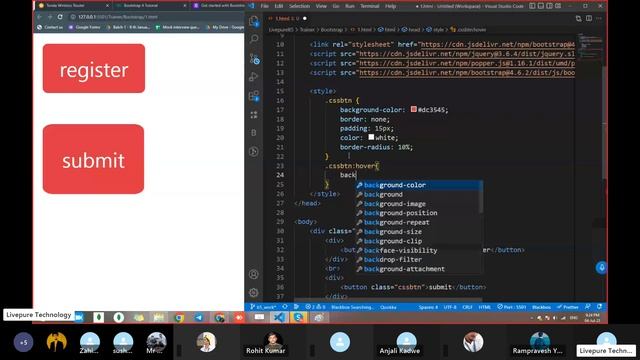Toggle the panel layout icon in the title bar
640x360 pixels.
click(541, 6)
